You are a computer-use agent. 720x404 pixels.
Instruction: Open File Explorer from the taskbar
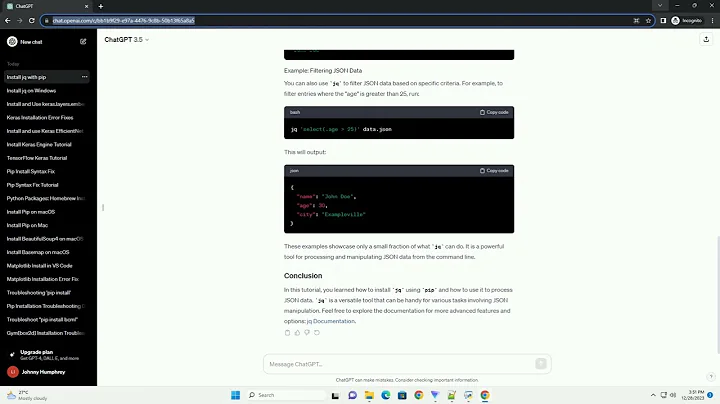[369, 395]
